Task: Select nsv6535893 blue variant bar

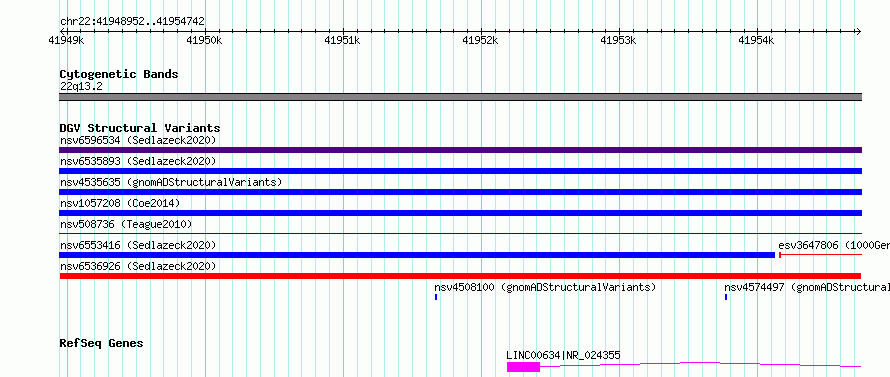Action: click(x=460, y=171)
